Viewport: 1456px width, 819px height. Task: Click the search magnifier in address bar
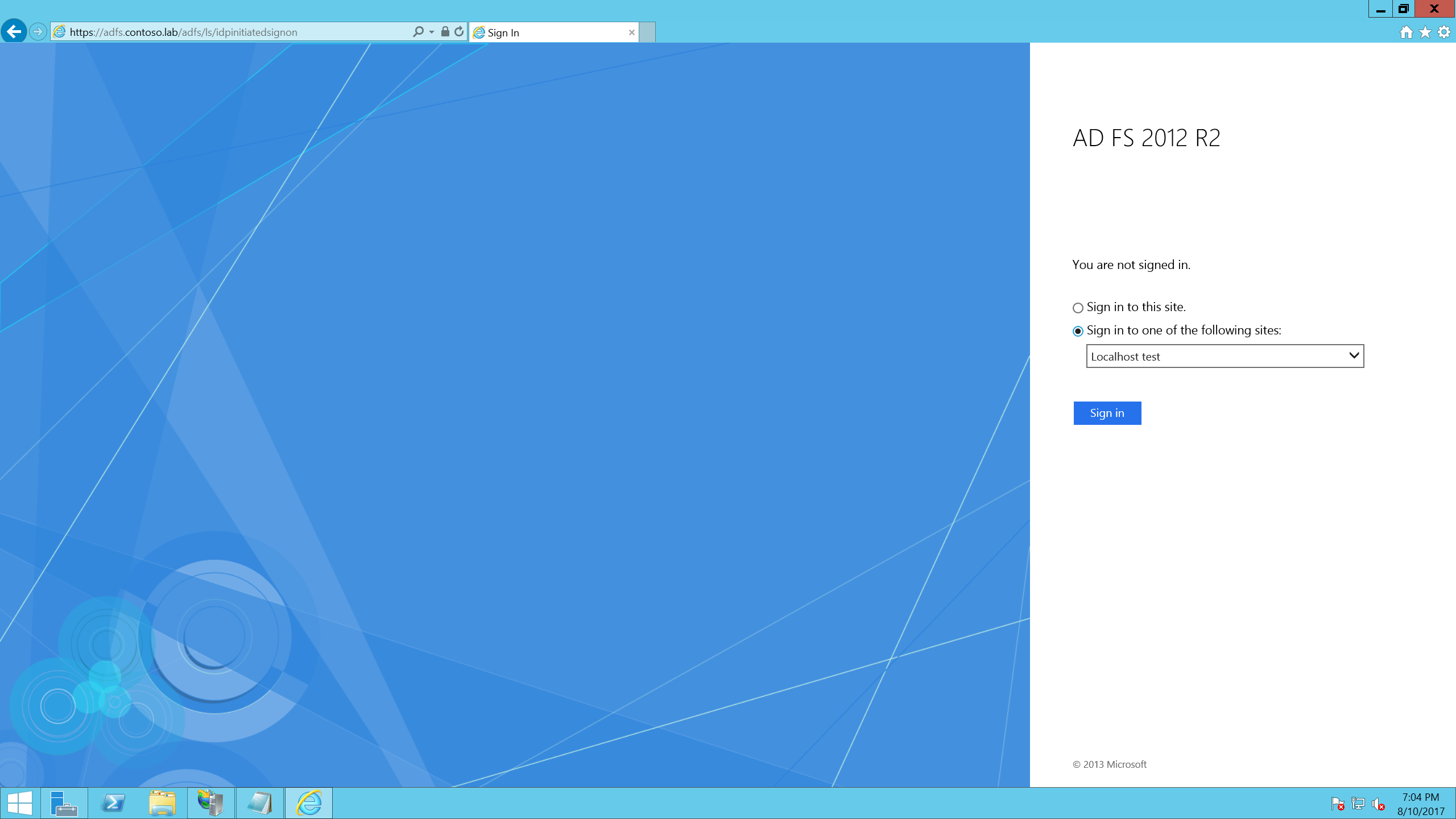tap(419, 32)
